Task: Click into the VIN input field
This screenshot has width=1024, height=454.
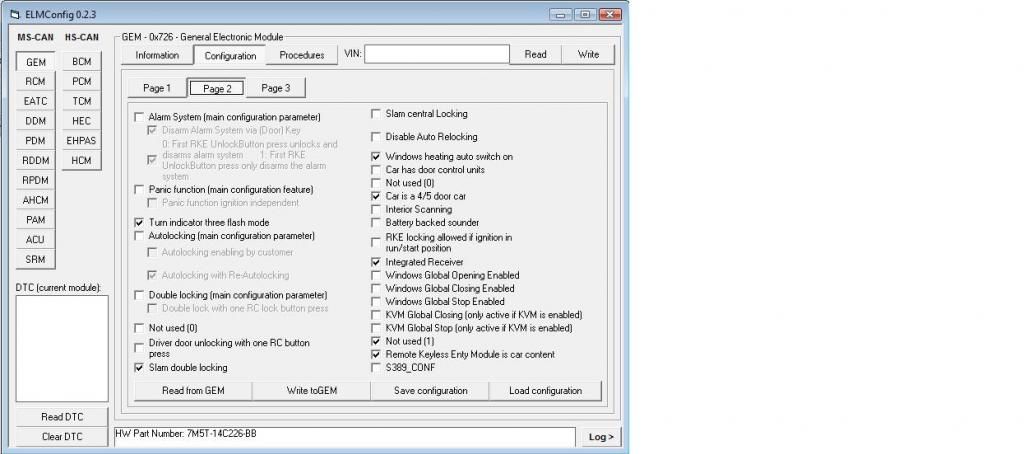Action: click(x=436, y=54)
